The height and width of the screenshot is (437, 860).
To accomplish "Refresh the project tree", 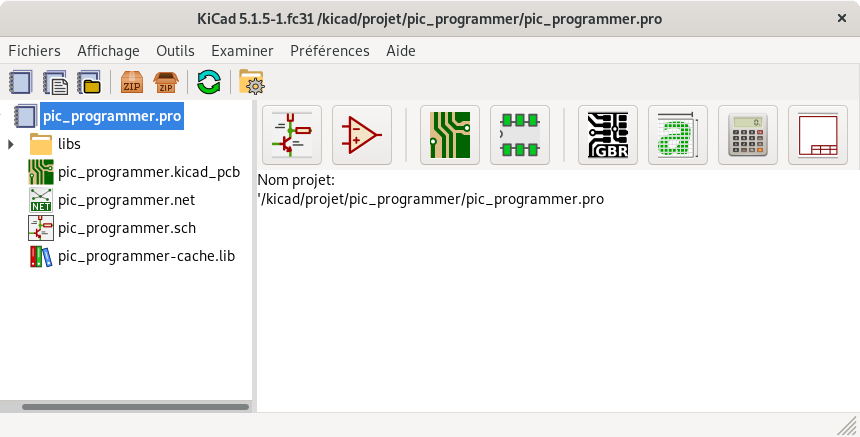I will (x=208, y=82).
